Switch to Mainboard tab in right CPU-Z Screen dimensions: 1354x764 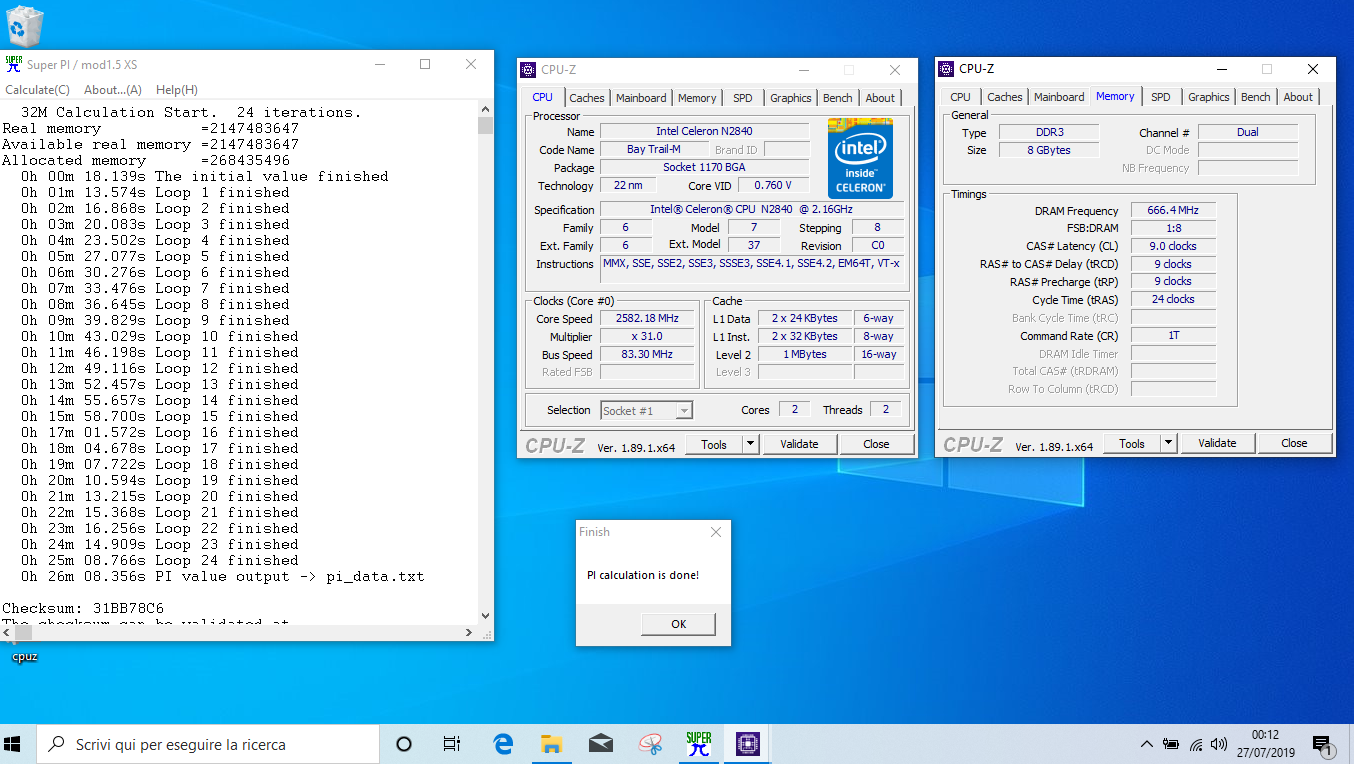[x=1059, y=97]
